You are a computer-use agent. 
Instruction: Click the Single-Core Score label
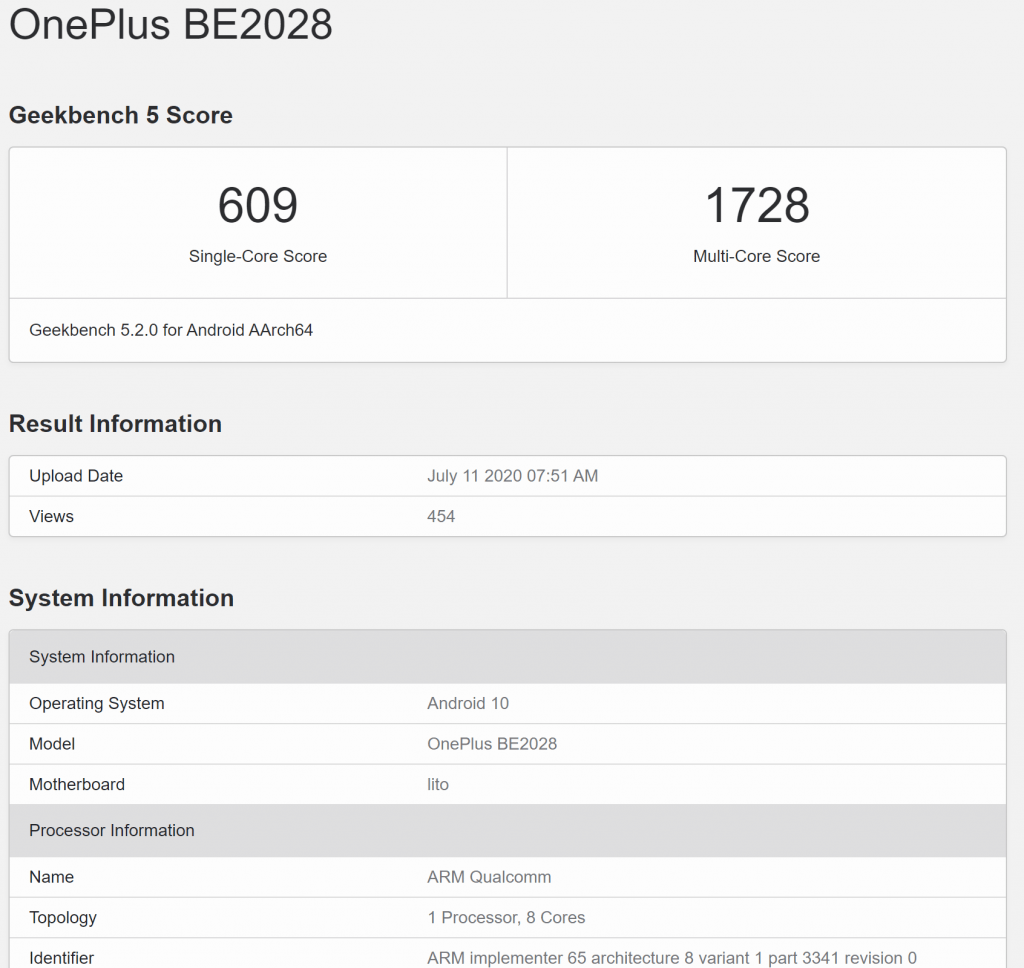click(x=258, y=256)
